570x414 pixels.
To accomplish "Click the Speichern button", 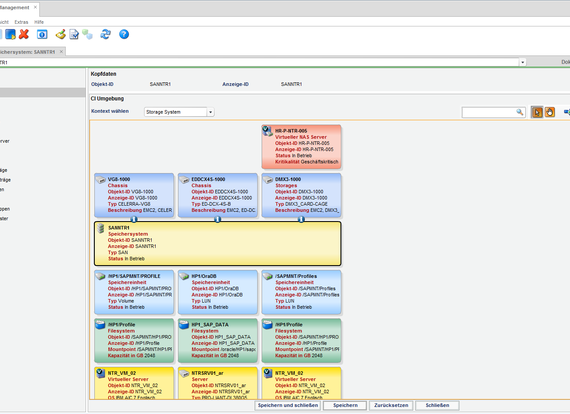I will tap(345, 405).
